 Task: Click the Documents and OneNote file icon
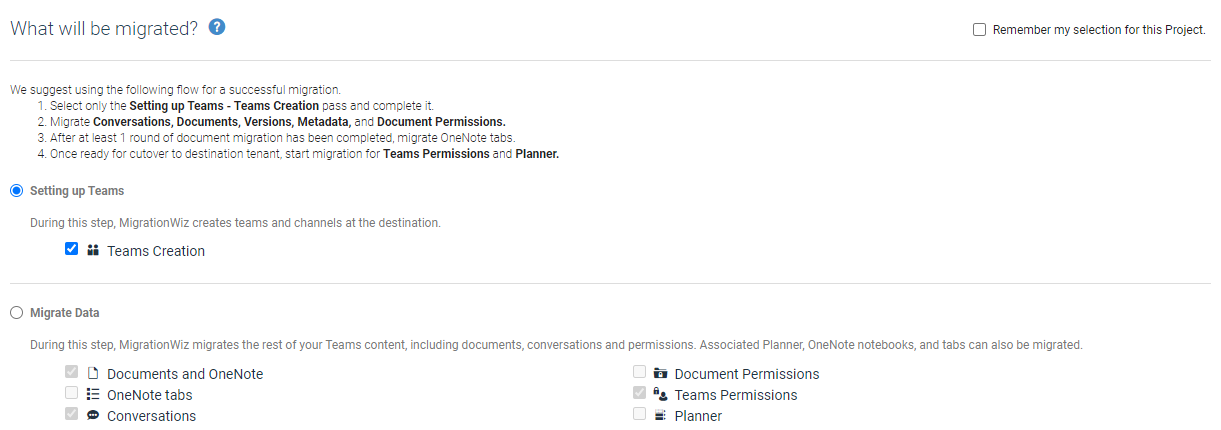click(93, 374)
